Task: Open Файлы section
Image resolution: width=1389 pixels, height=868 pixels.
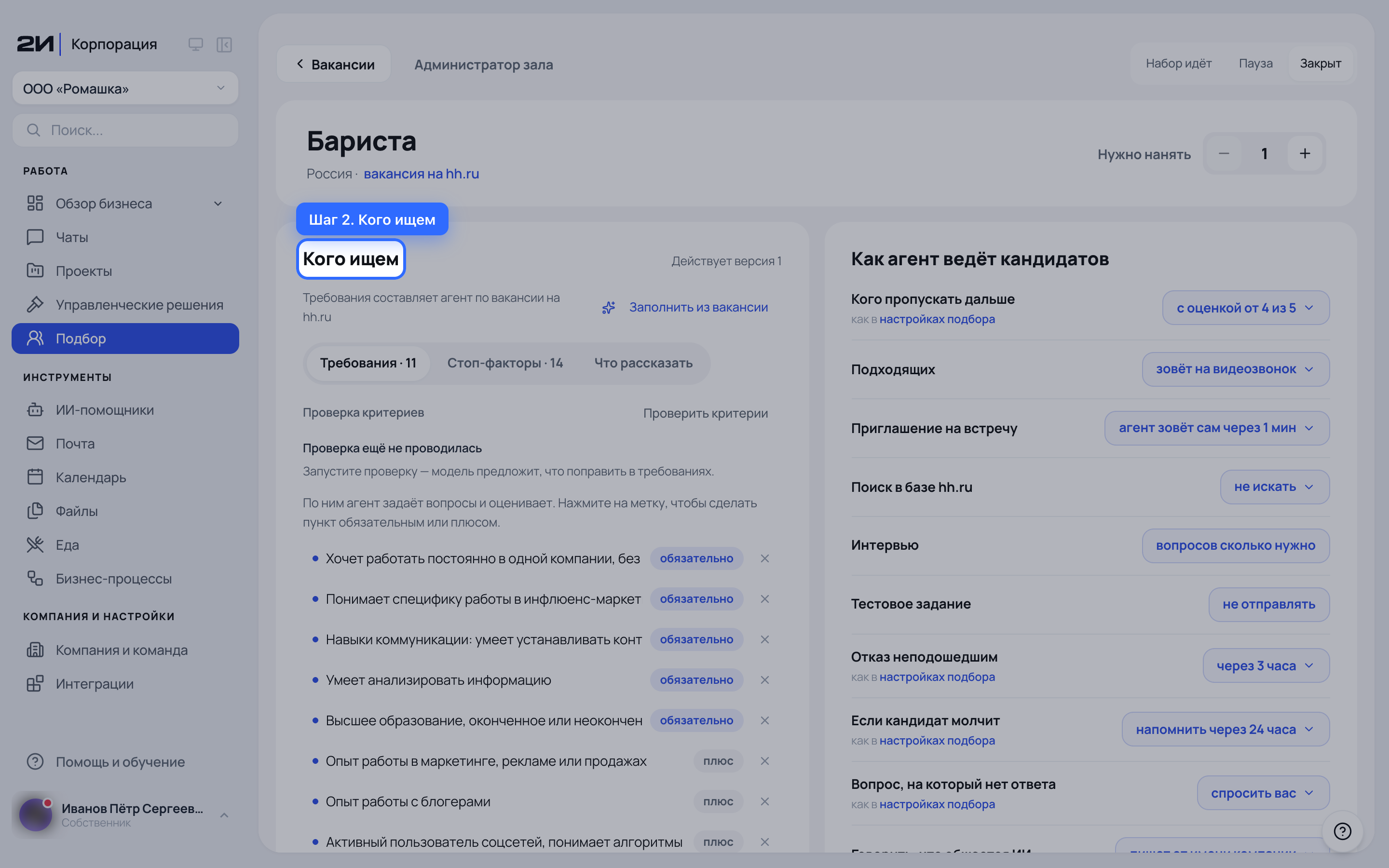Action: pos(125,511)
